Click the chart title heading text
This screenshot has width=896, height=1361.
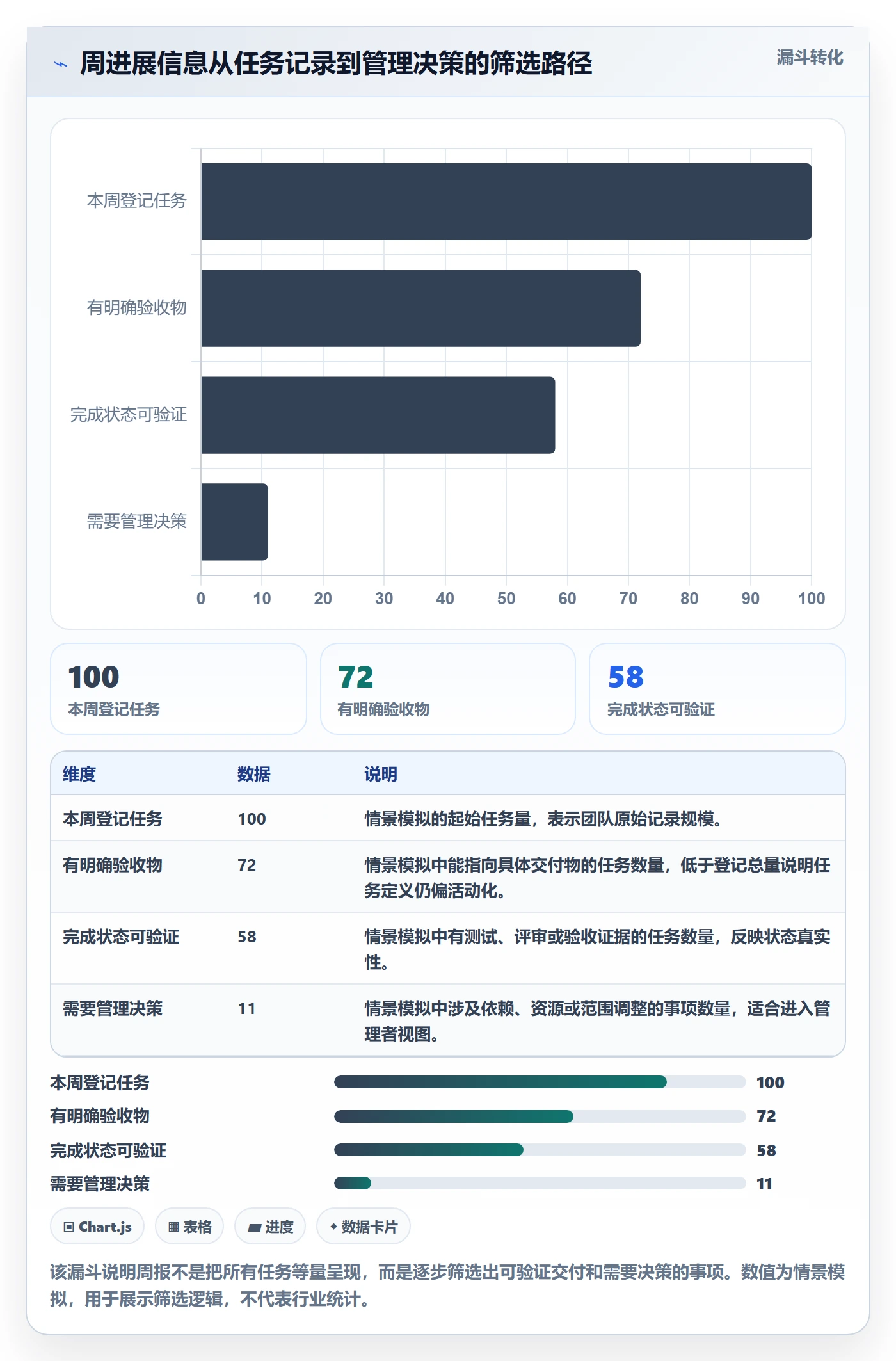coord(336,63)
